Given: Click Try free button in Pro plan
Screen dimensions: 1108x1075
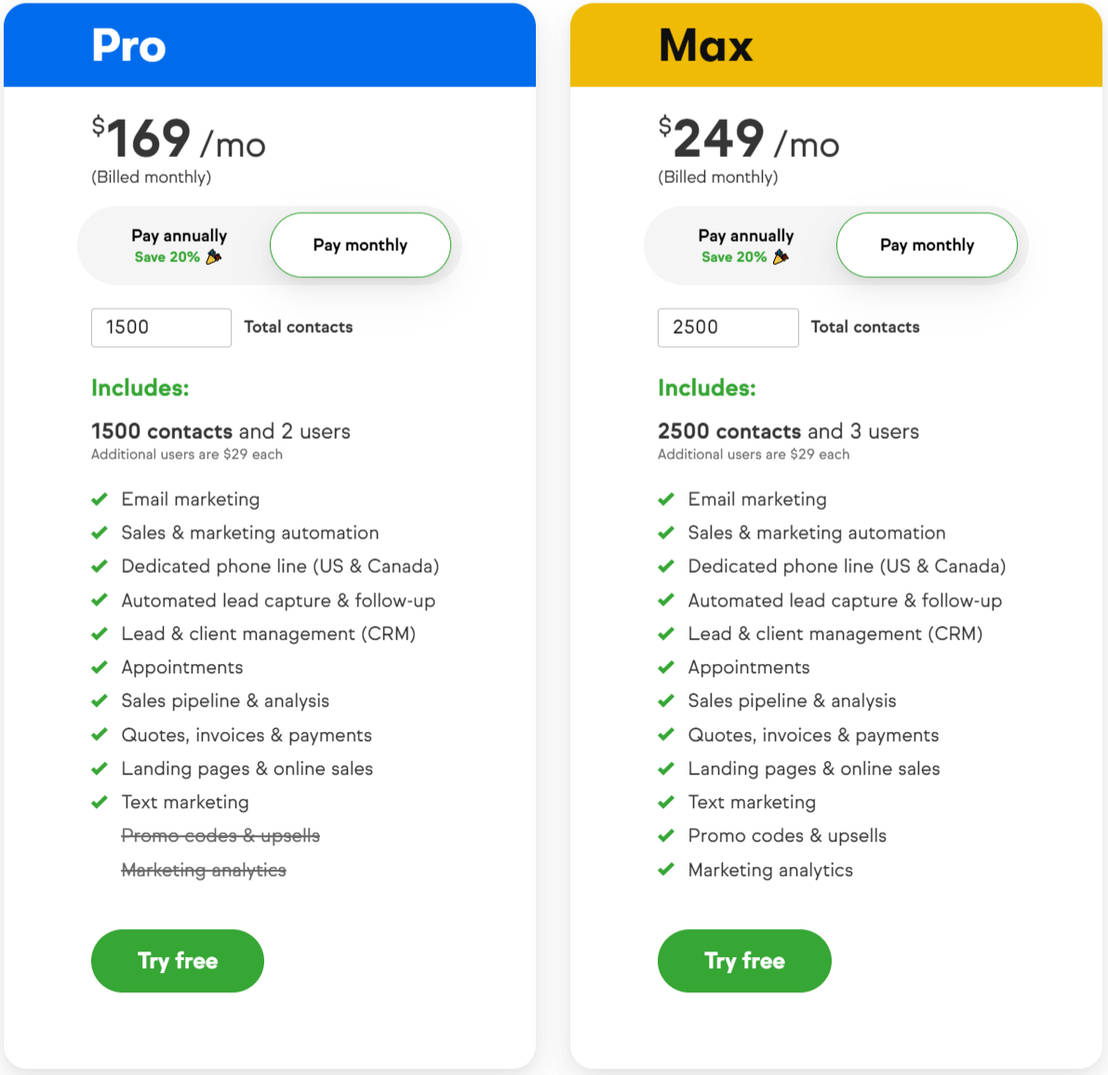Looking at the screenshot, I should 177,961.
